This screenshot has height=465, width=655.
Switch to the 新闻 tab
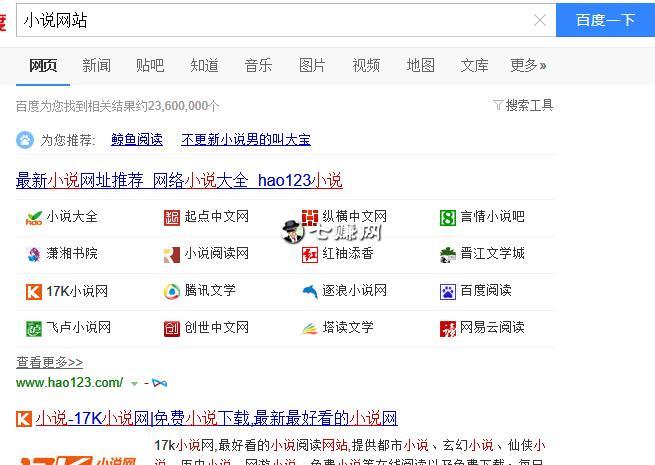97,66
